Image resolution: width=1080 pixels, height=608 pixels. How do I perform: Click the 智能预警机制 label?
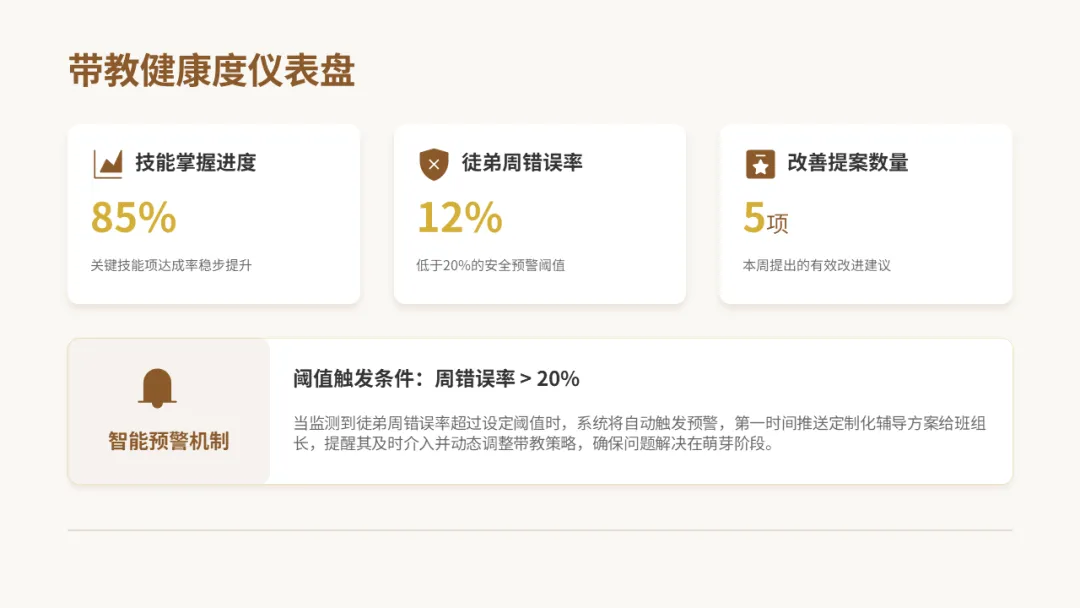coord(168,441)
